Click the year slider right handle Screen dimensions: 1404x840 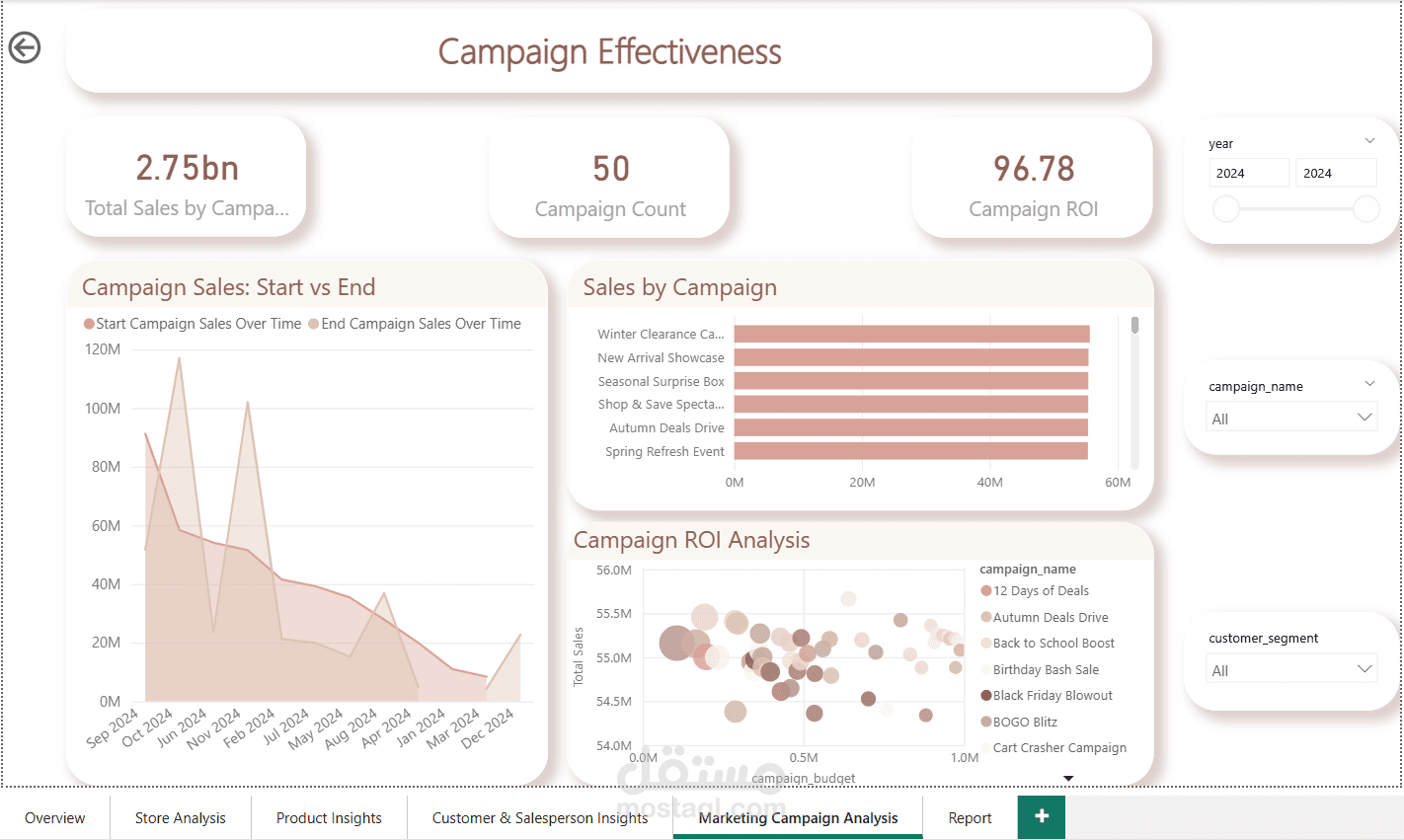tap(1366, 209)
